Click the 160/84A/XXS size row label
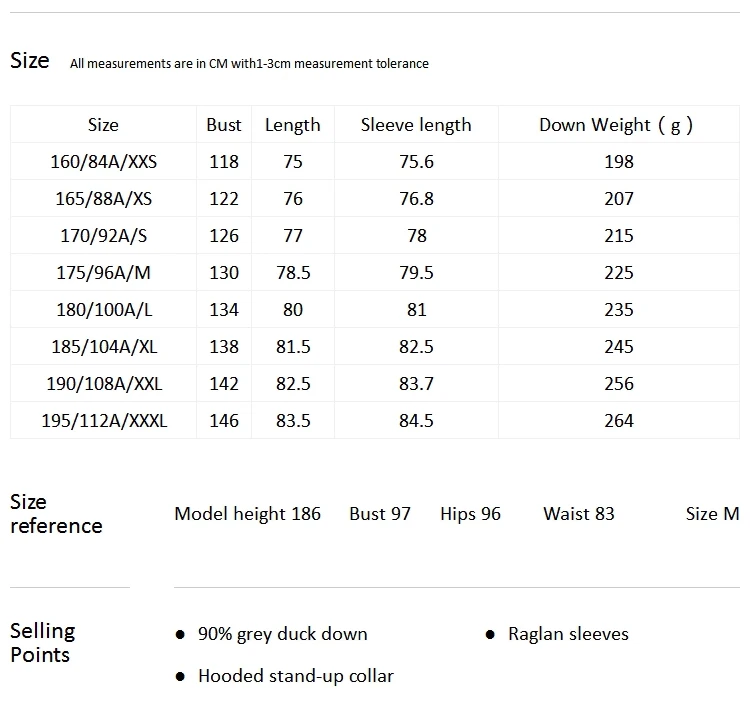The height and width of the screenshot is (727, 750). pos(103,162)
